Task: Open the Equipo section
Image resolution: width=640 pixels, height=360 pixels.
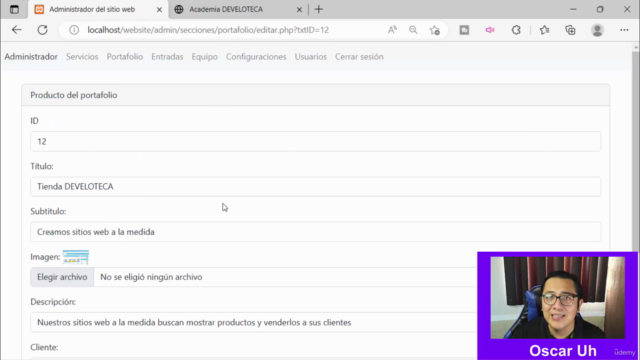Action: pos(204,57)
